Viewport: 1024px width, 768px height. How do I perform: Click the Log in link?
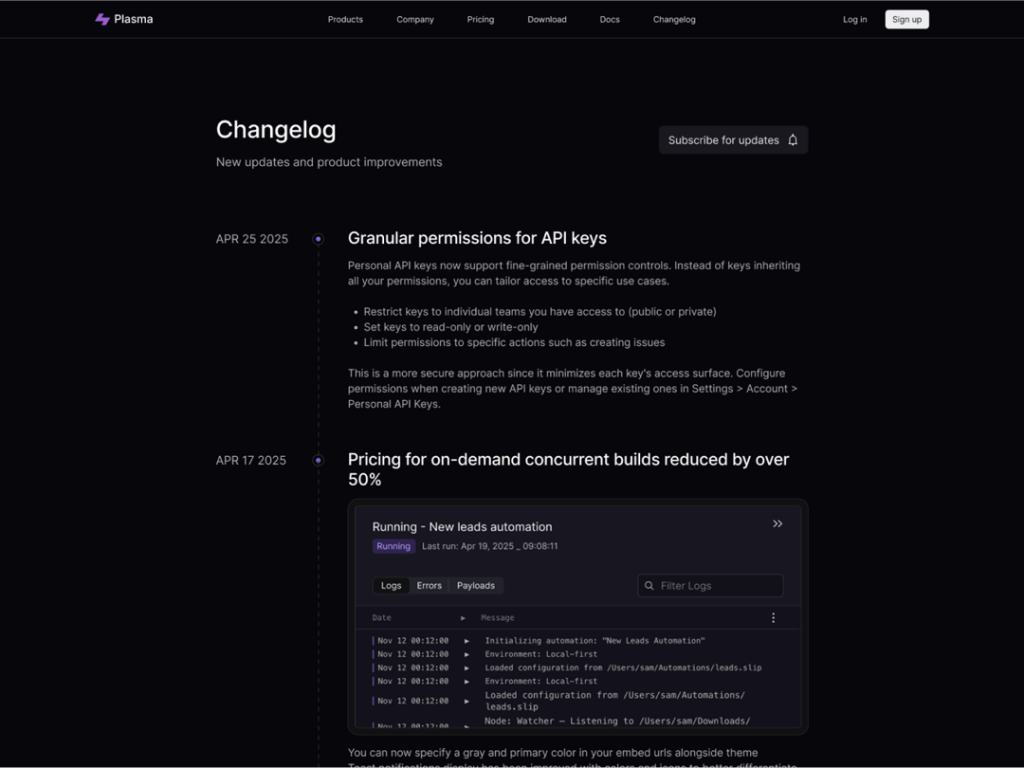[855, 19]
